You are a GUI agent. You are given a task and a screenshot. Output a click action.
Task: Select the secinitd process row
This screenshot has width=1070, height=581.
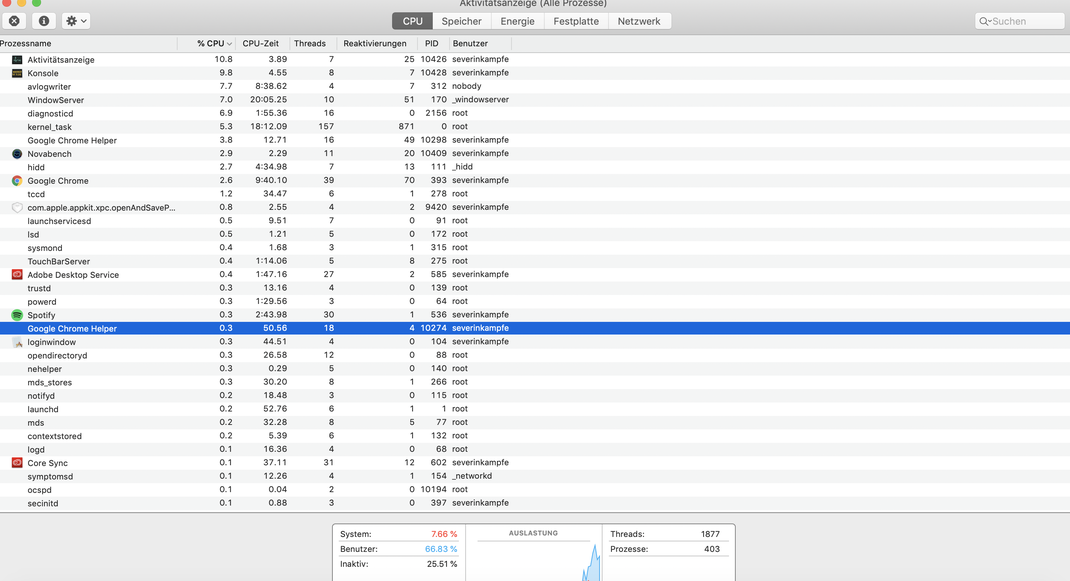[x=535, y=503]
